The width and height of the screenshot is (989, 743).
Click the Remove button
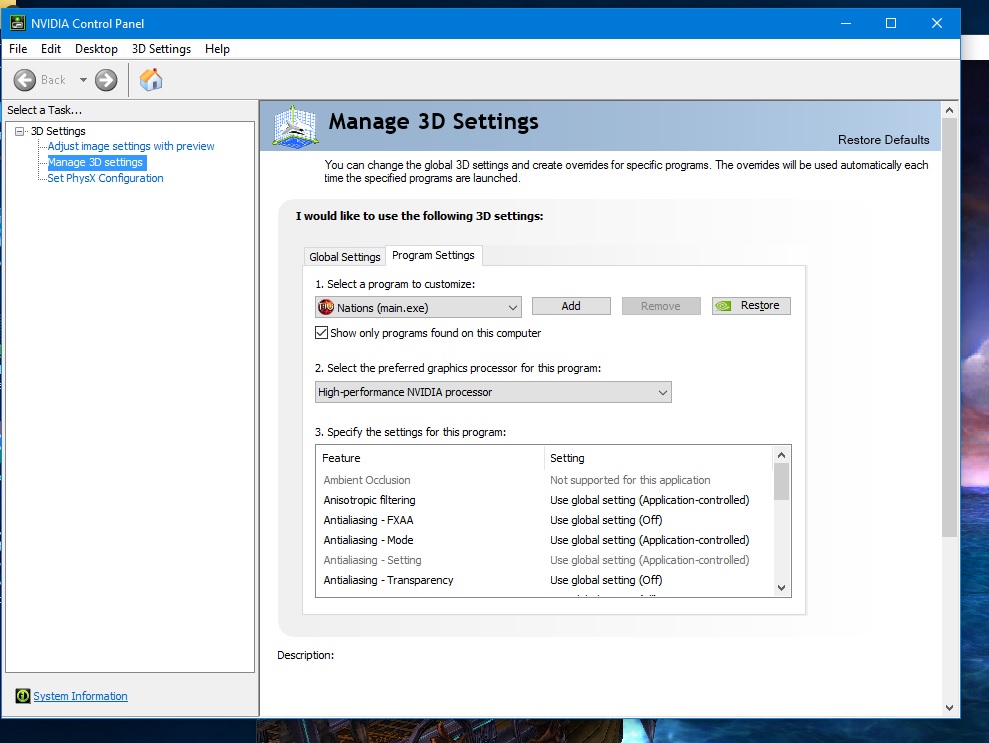pyautogui.click(x=661, y=306)
